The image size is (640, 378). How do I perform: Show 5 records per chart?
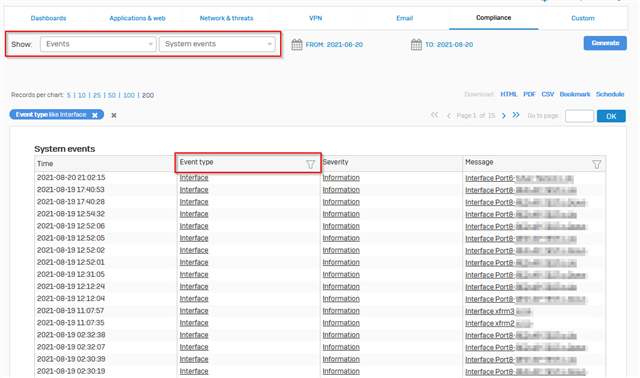pyautogui.click(x=69, y=95)
